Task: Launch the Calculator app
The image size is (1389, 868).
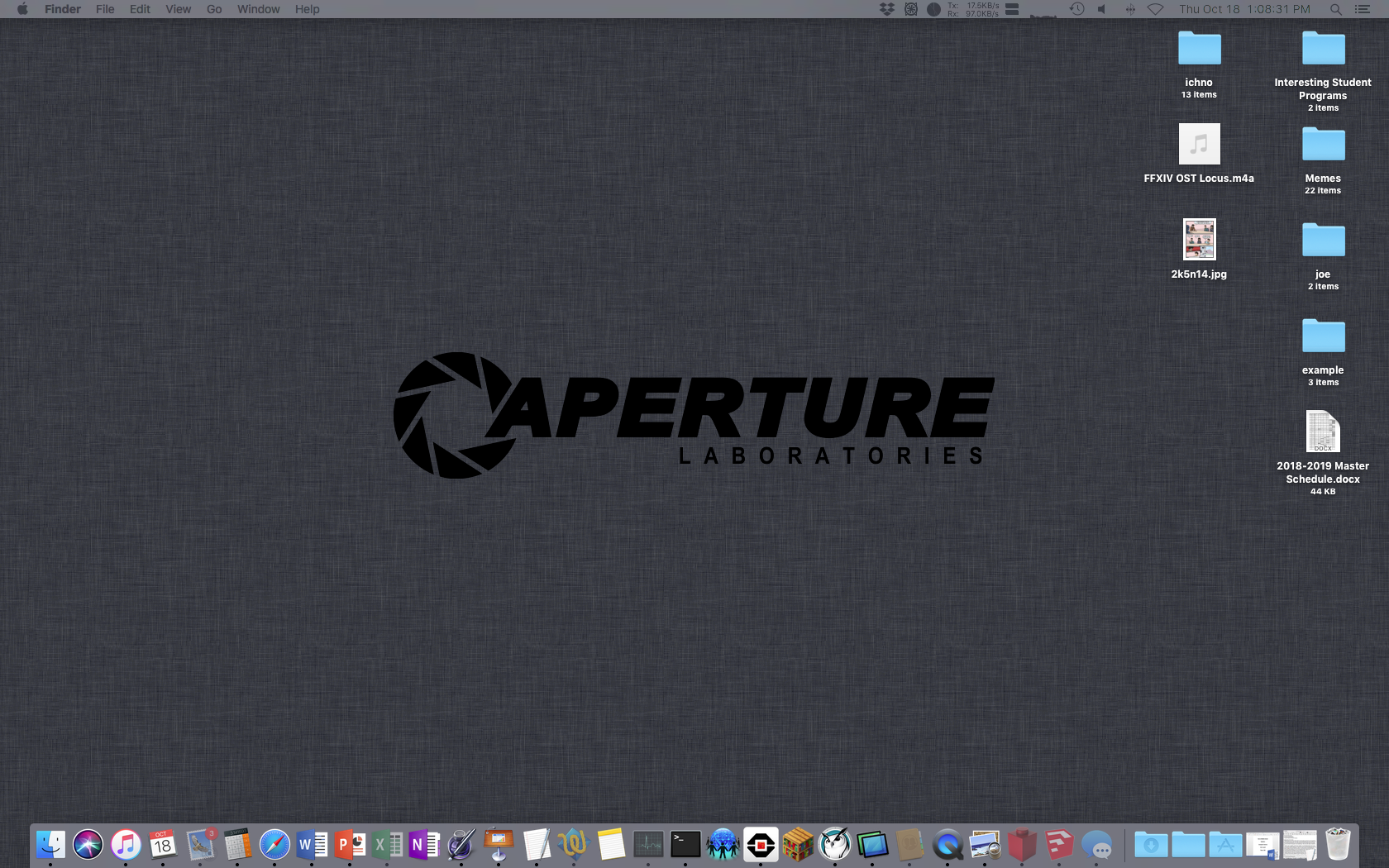Action: [x=237, y=845]
